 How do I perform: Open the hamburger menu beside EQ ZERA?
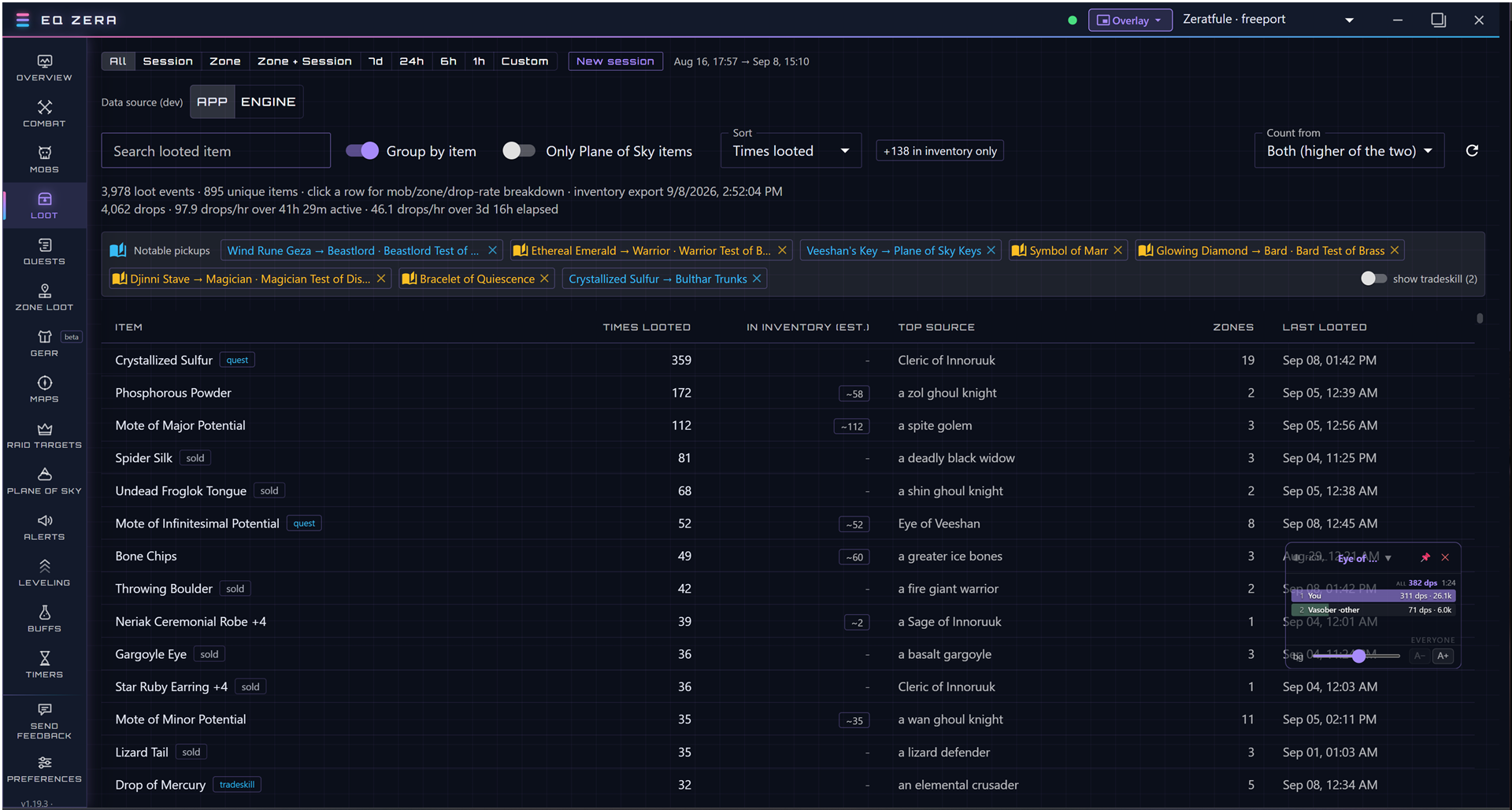tap(23, 20)
